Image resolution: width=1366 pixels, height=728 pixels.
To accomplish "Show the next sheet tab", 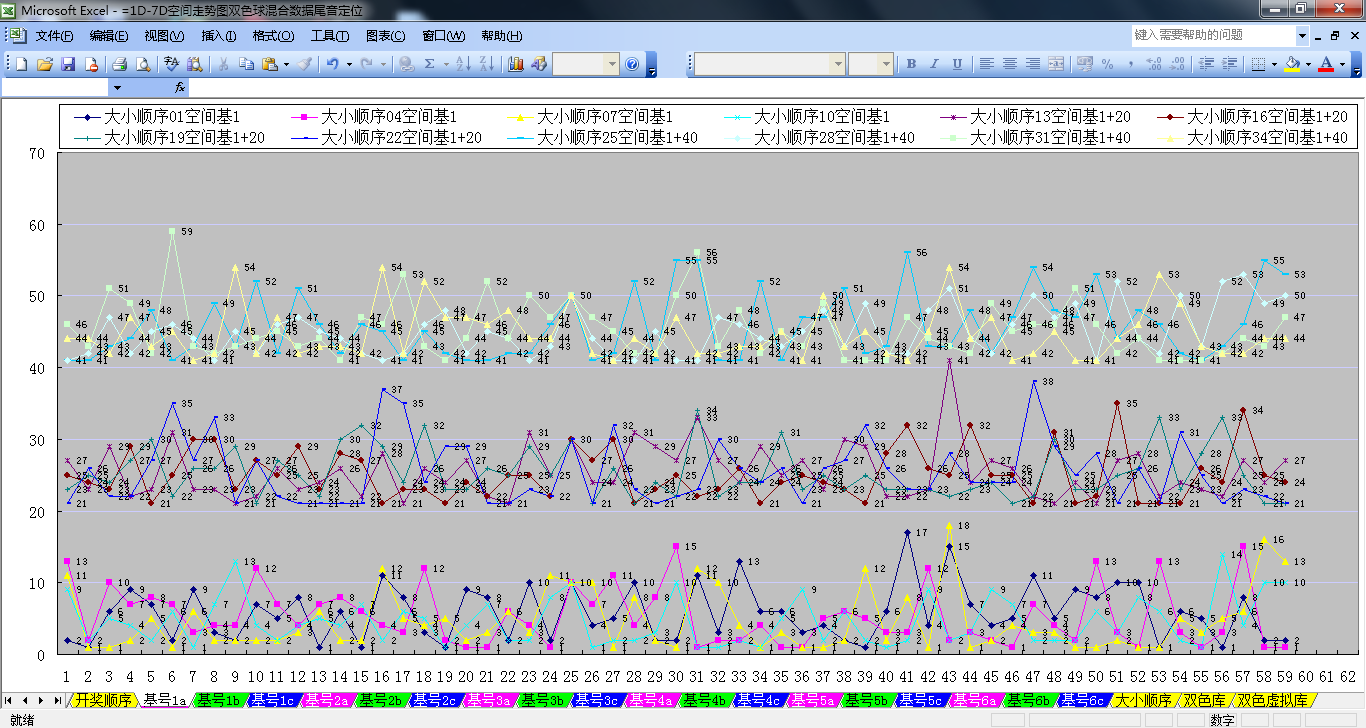I will [x=42, y=700].
